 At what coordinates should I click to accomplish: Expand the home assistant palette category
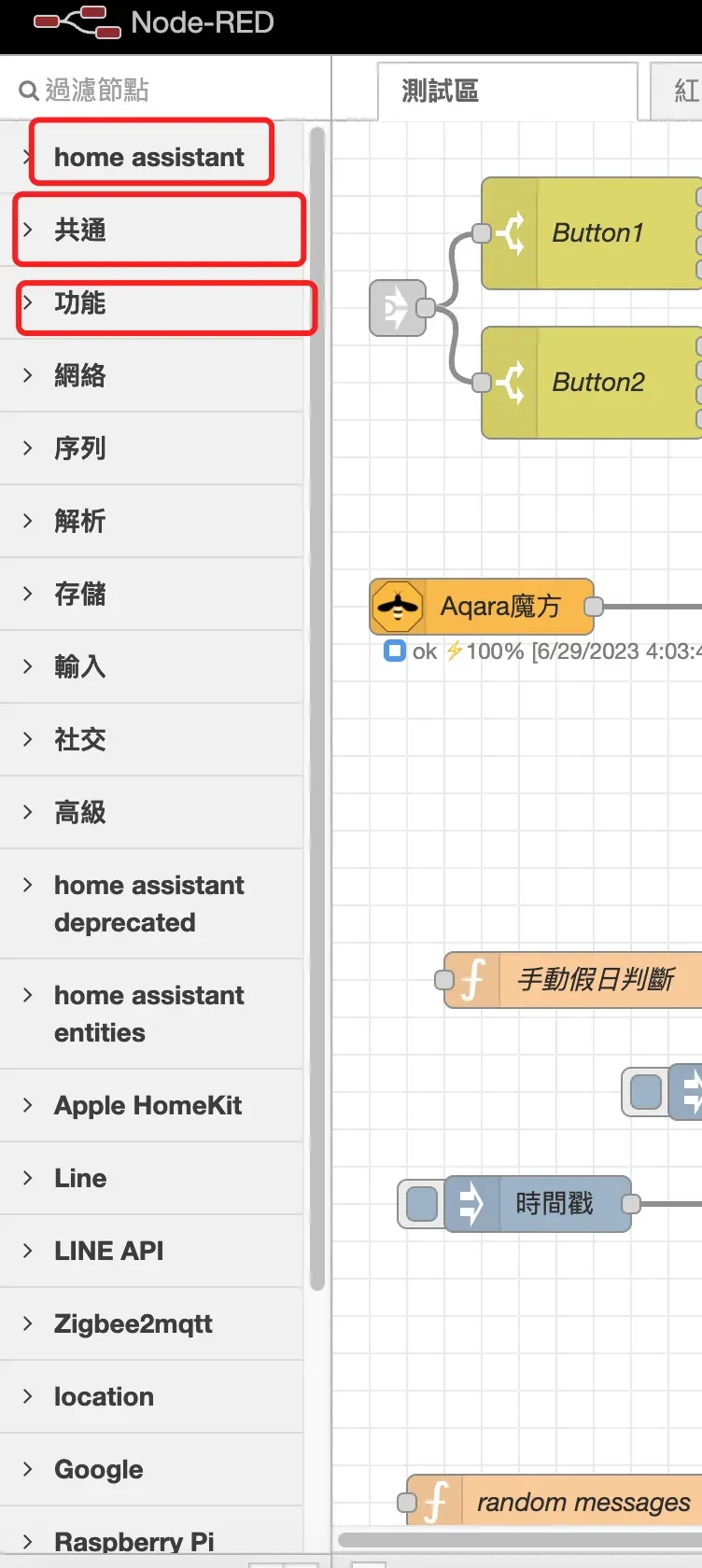pos(151,157)
